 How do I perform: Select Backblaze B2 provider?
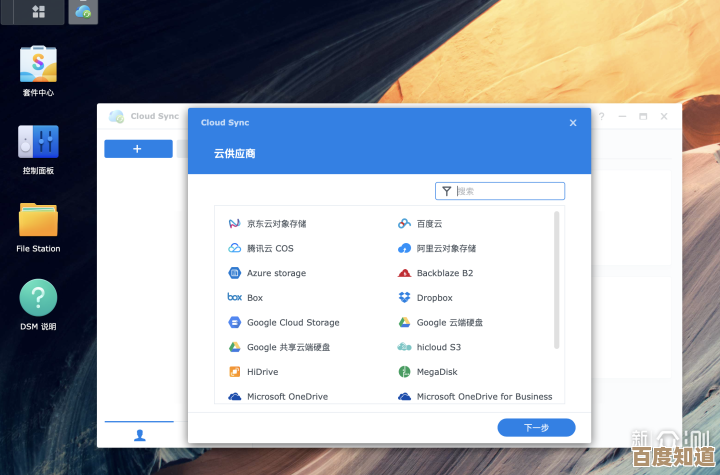[444, 273]
